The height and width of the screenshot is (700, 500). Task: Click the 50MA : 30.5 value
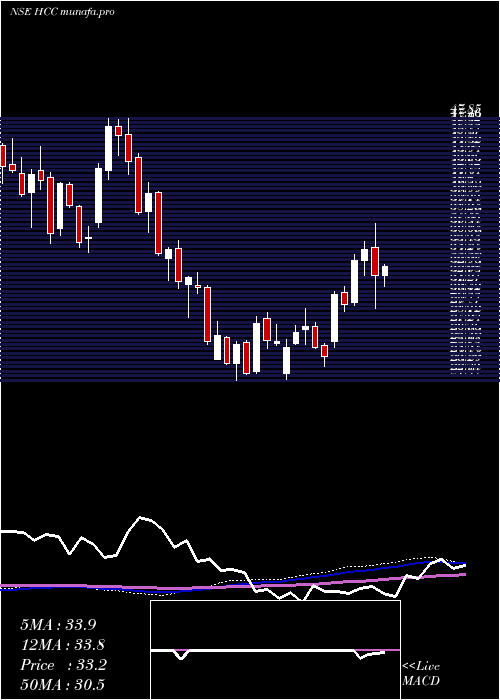coord(62,685)
